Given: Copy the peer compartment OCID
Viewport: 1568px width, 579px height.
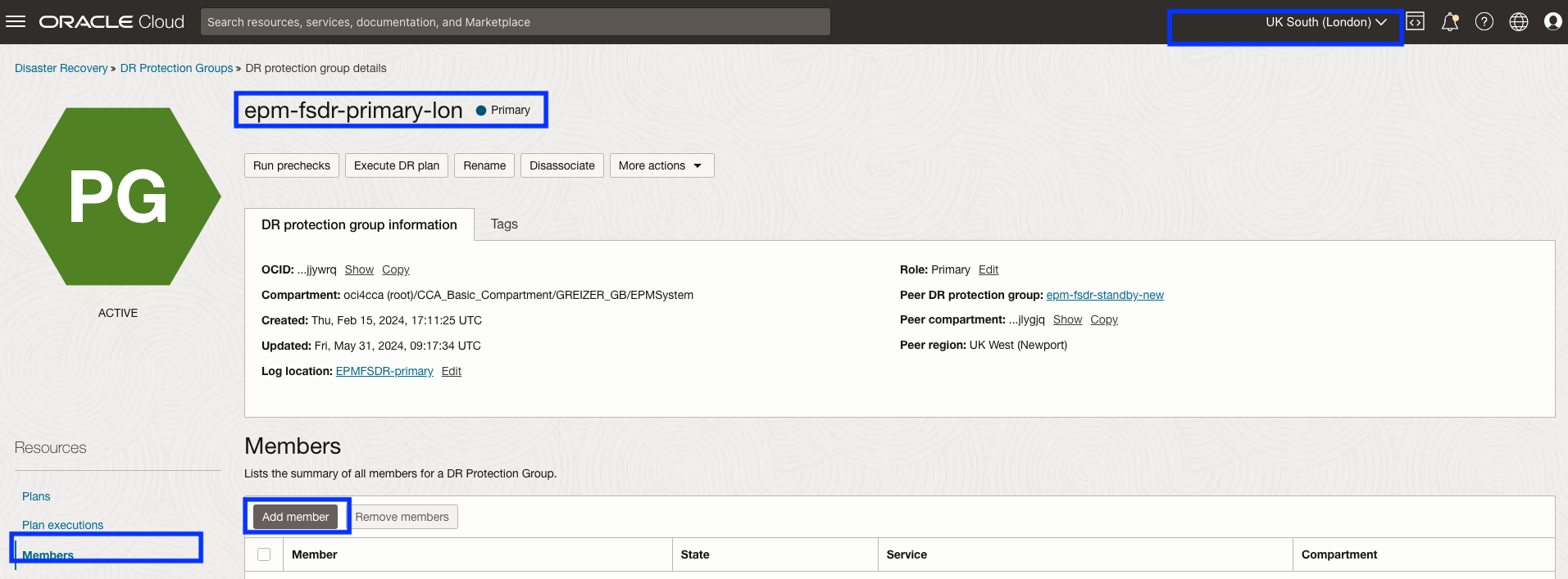Looking at the screenshot, I should pos(1104,319).
